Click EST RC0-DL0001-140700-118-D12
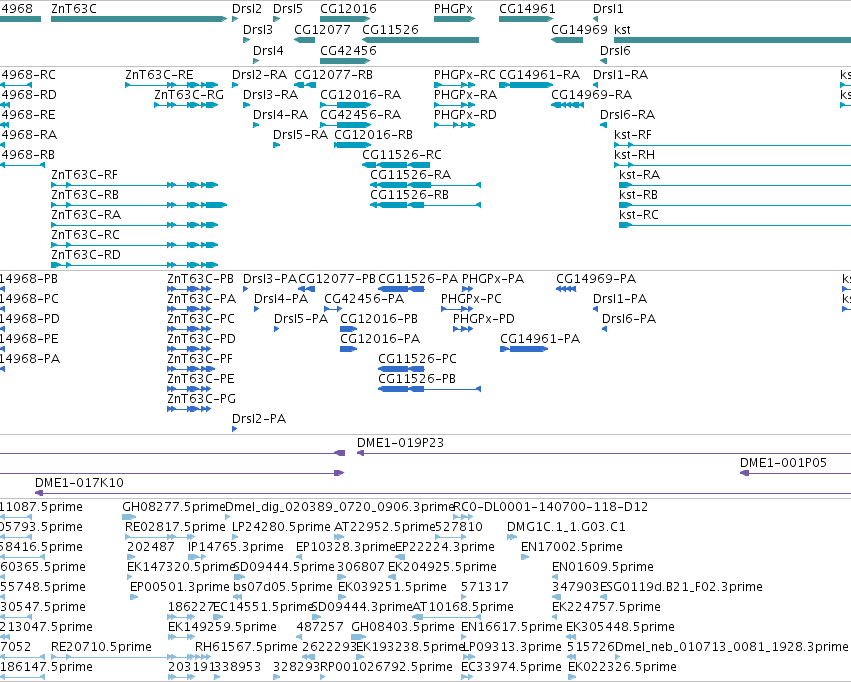Image resolution: width=851 pixels, height=682 pixels. tap(550, 506)
